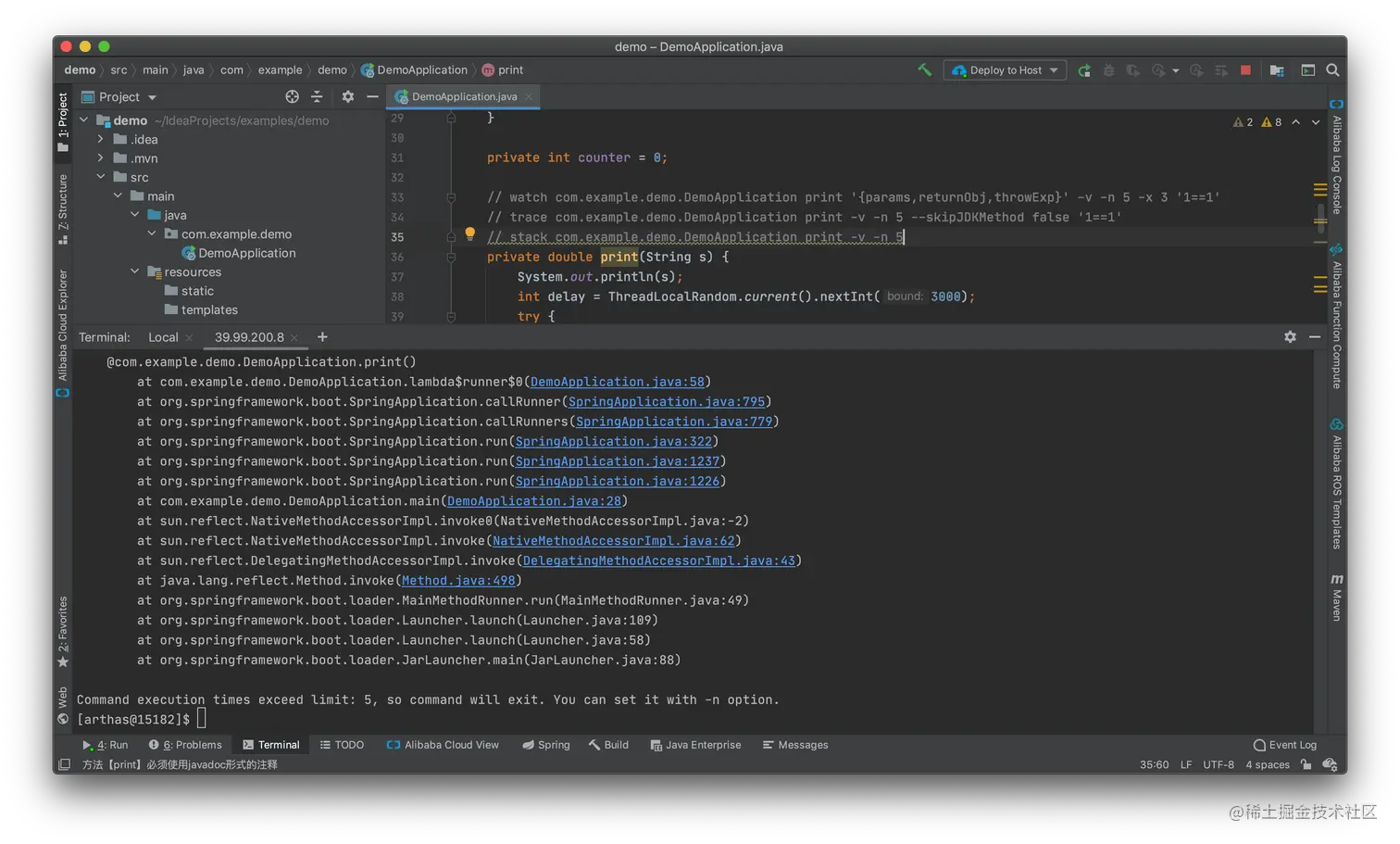
Task: Select DemoApplication class in project tree
Action: point(239,253)
